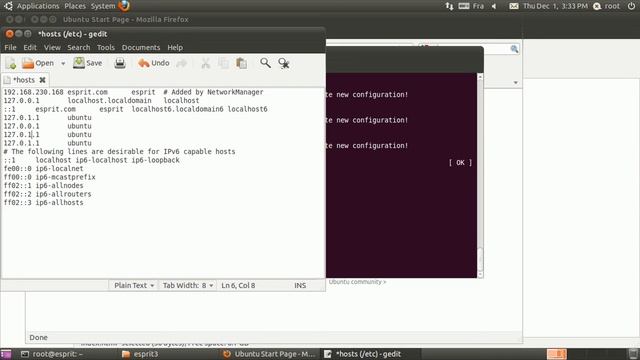Open the View menu

[52, 47]
